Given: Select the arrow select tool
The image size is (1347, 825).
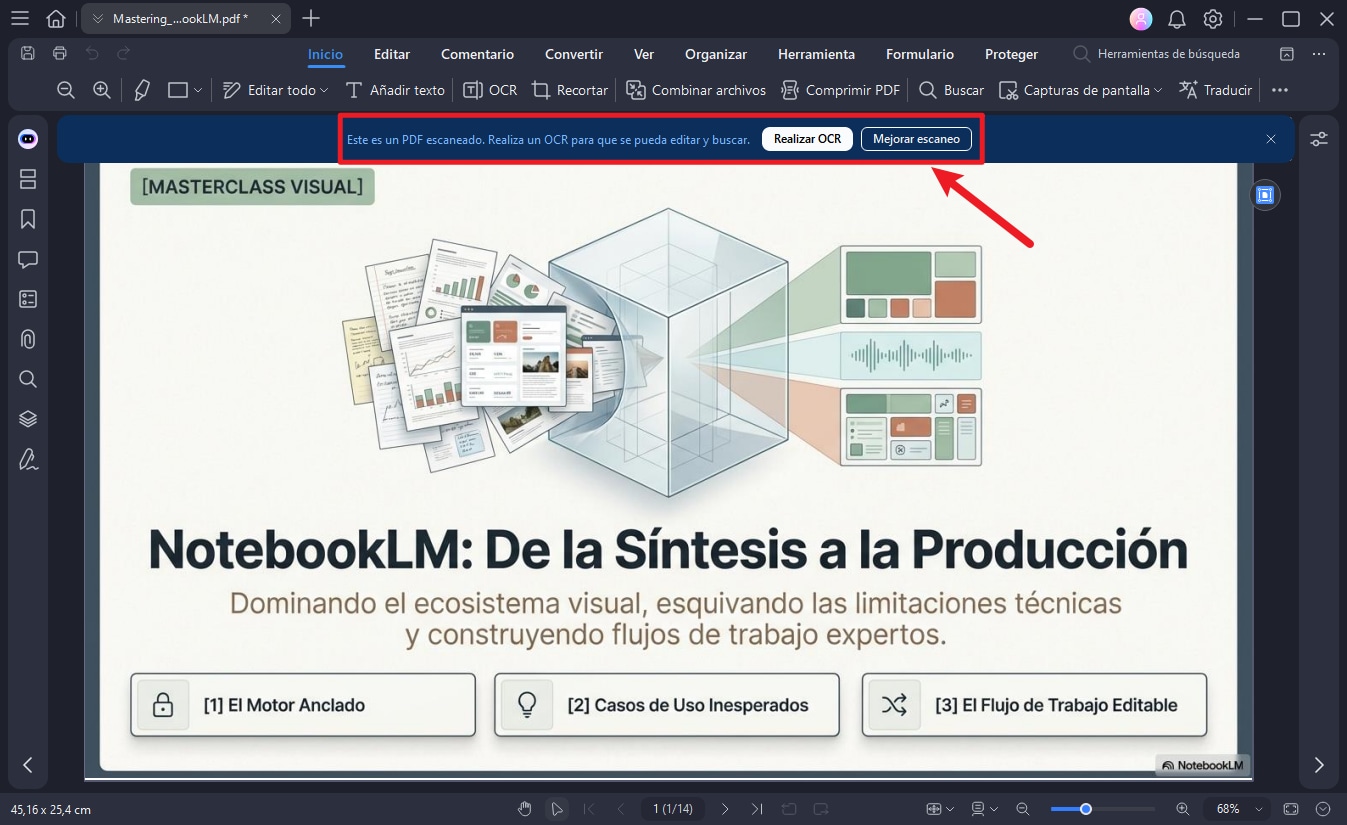Looking at the screenshot, I should pos(557,808).
